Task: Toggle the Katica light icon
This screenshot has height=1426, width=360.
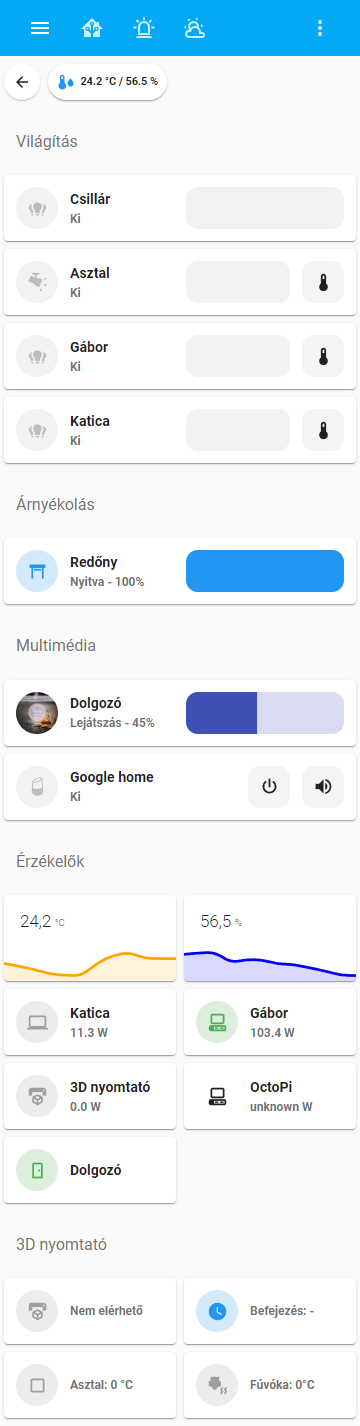Action: [37, 430]
